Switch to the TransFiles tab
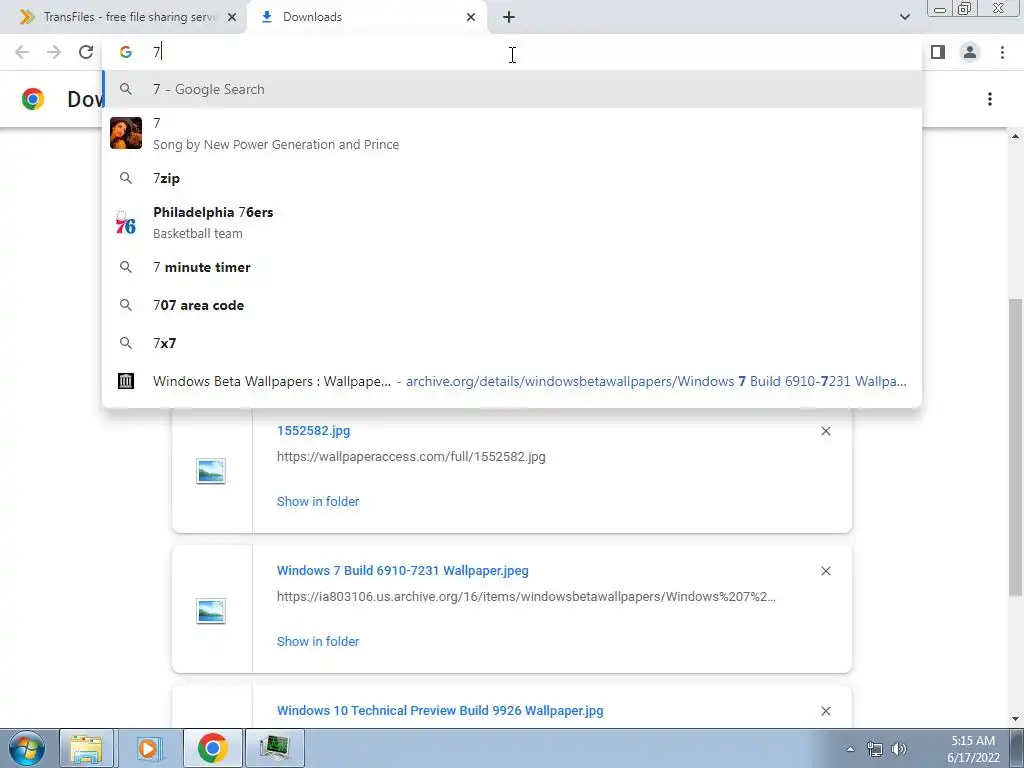 [x=123, y=17]
